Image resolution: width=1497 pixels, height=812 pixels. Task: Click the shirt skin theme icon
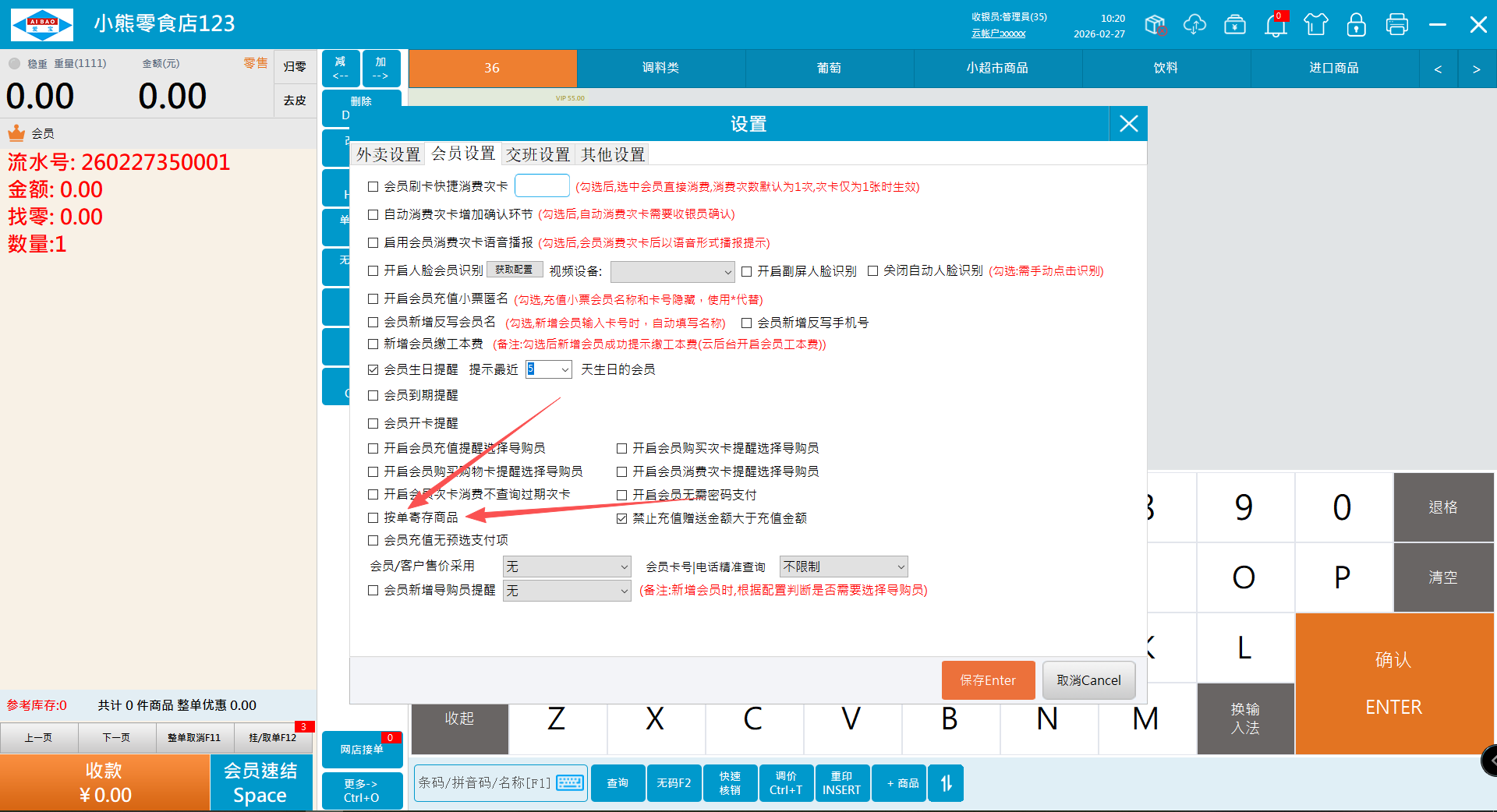[x=1316, y=25]
